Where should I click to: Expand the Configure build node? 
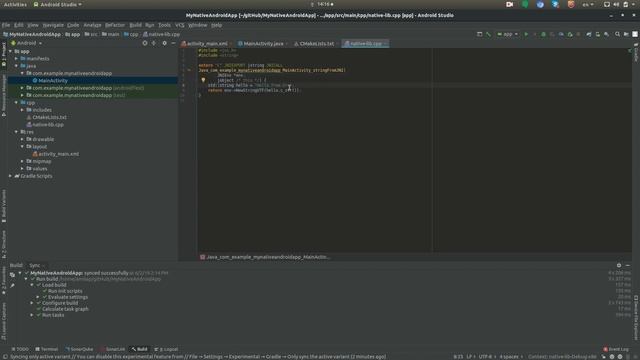(x=32, y=303)
